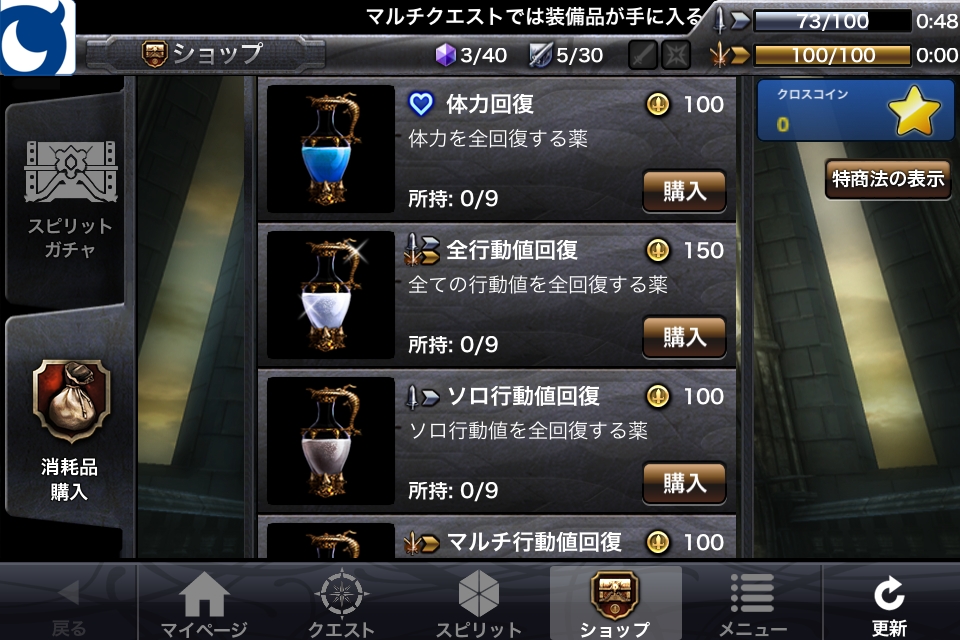The height and width of the screenshot is (640, 960).
Task: Click the crossed-swords slot icon
Action: pos(676,56)
